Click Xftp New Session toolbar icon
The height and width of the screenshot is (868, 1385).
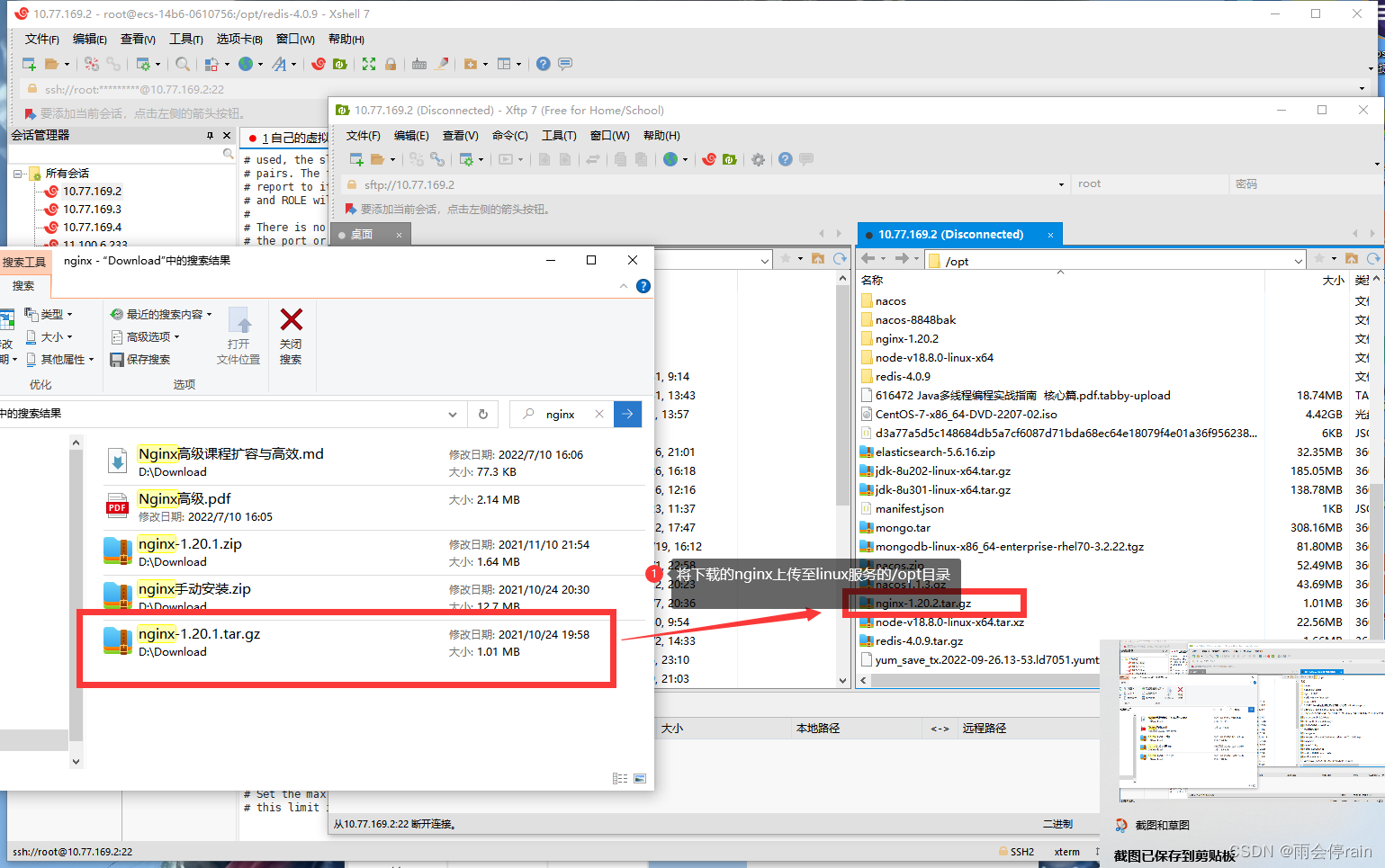(356, 159)
